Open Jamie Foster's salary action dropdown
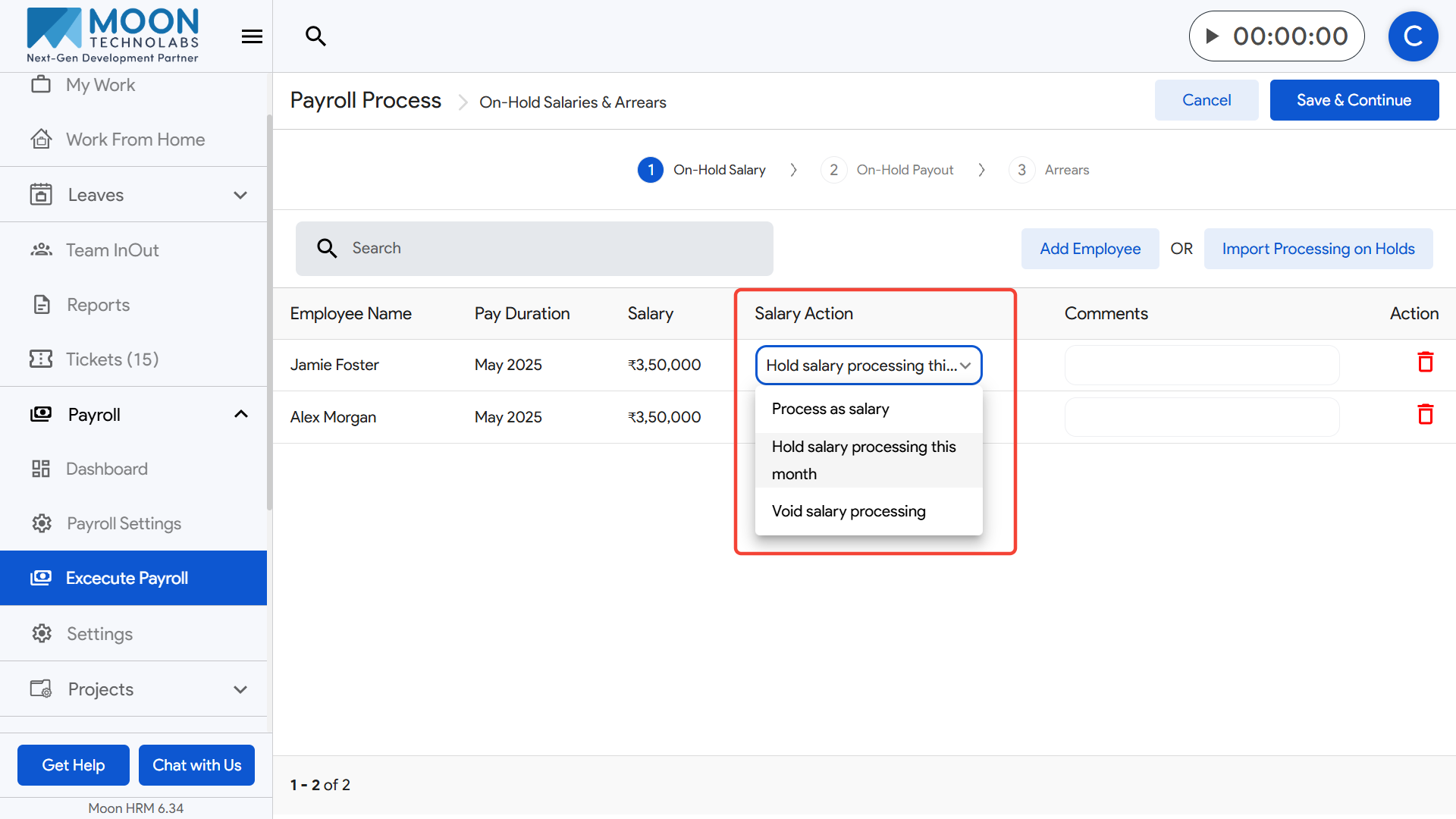Screen dimensions: 1456x819 click(x=868, y=366)
